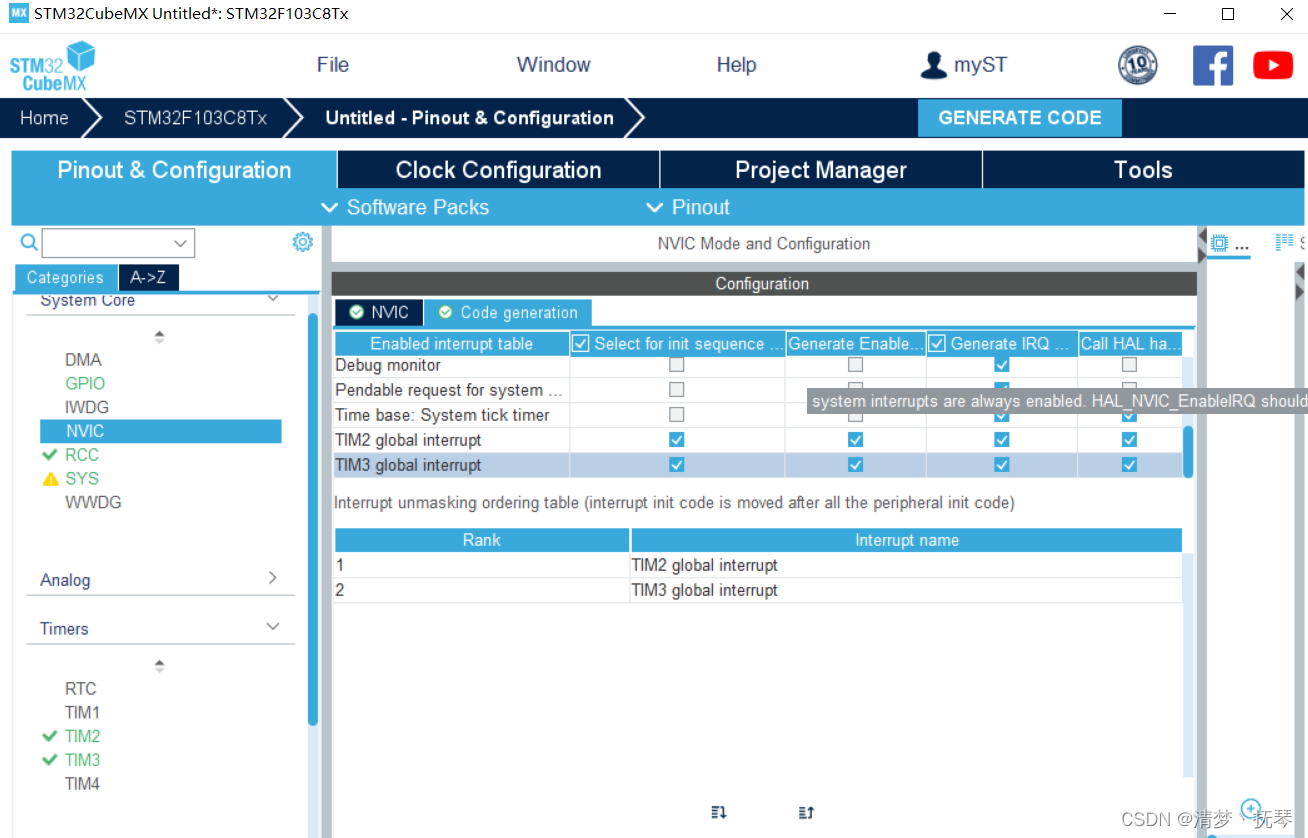Go to Home breadcrumb
This screenshot has height=838, width=1308.
(44, 118)
